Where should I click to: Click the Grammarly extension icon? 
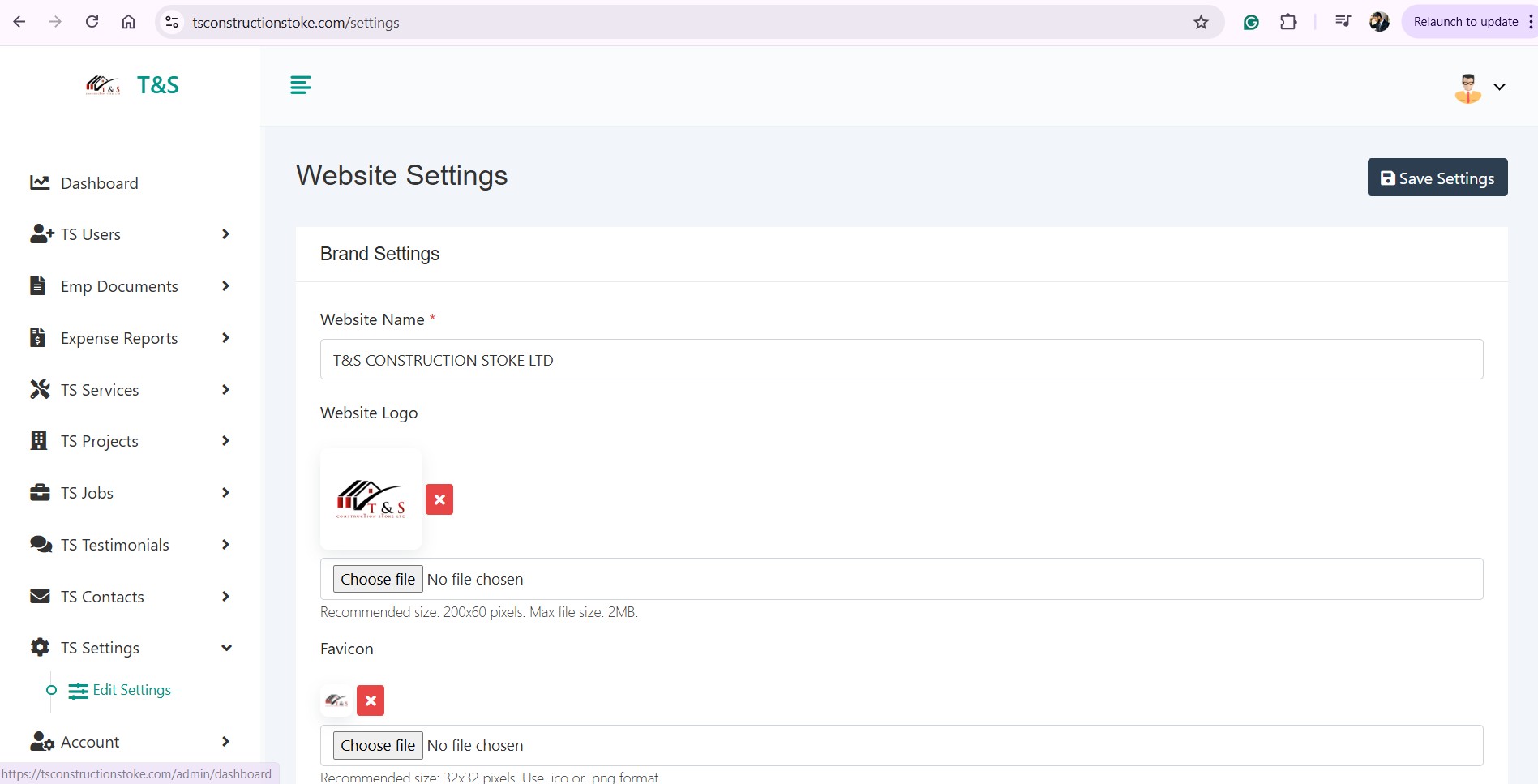(1251, 22)
